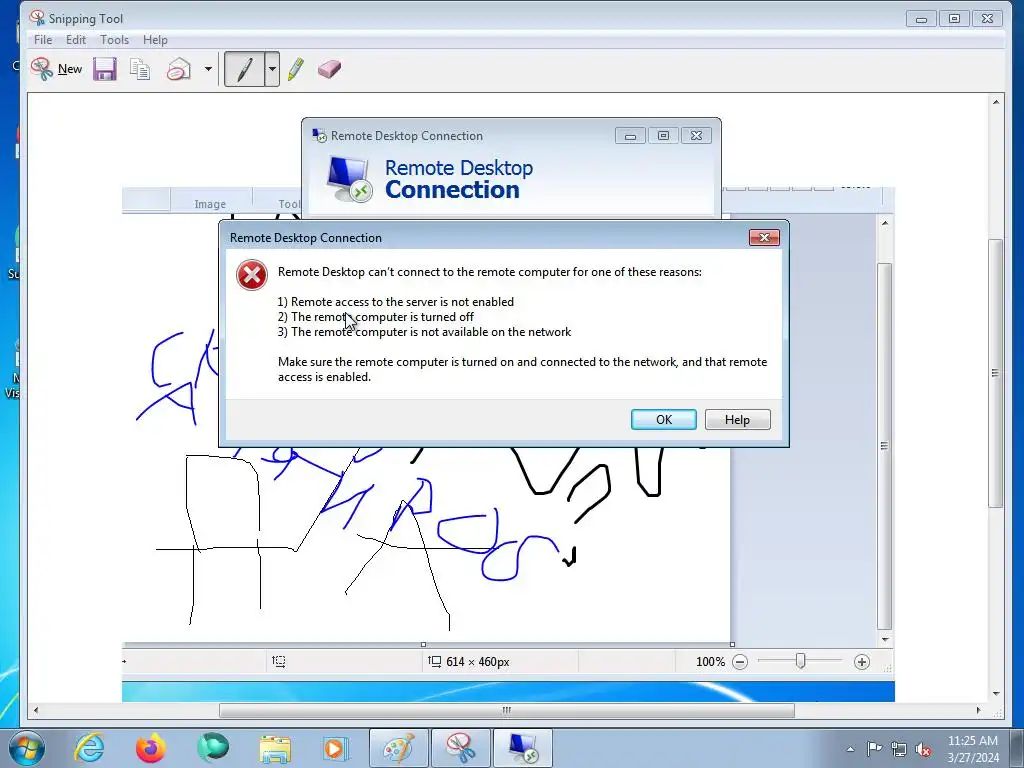Close the Remote Desktop error dialog
The height and width of the screenshot is (768, 1024).
click(x=764, y=237)
